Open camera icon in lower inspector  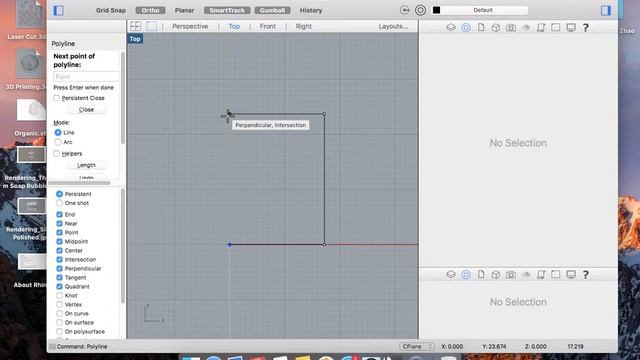511,274
